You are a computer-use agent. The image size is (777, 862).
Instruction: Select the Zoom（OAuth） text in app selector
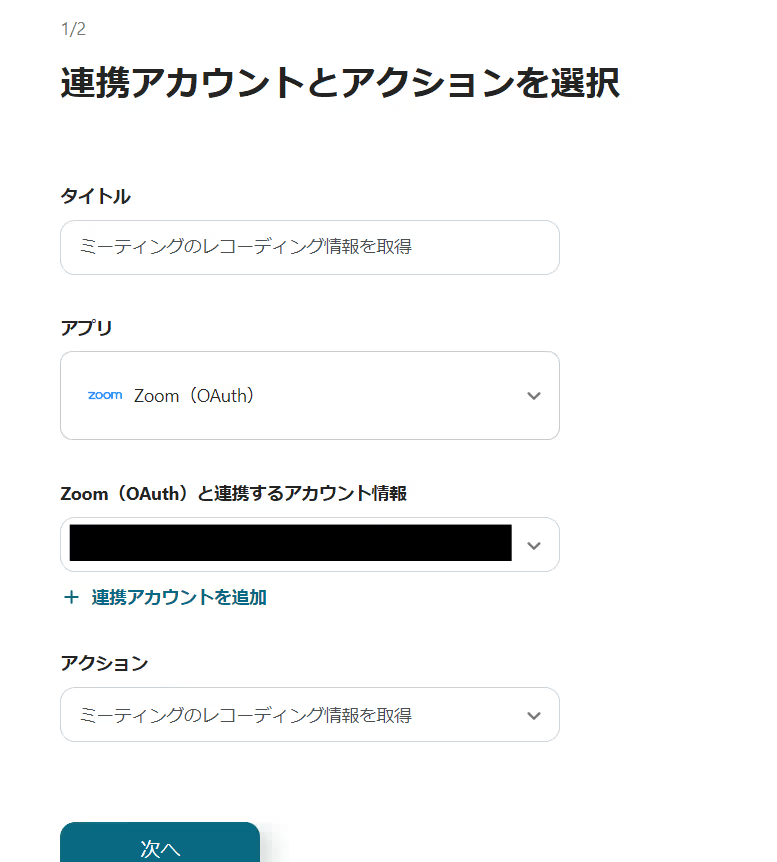(194, 396)
